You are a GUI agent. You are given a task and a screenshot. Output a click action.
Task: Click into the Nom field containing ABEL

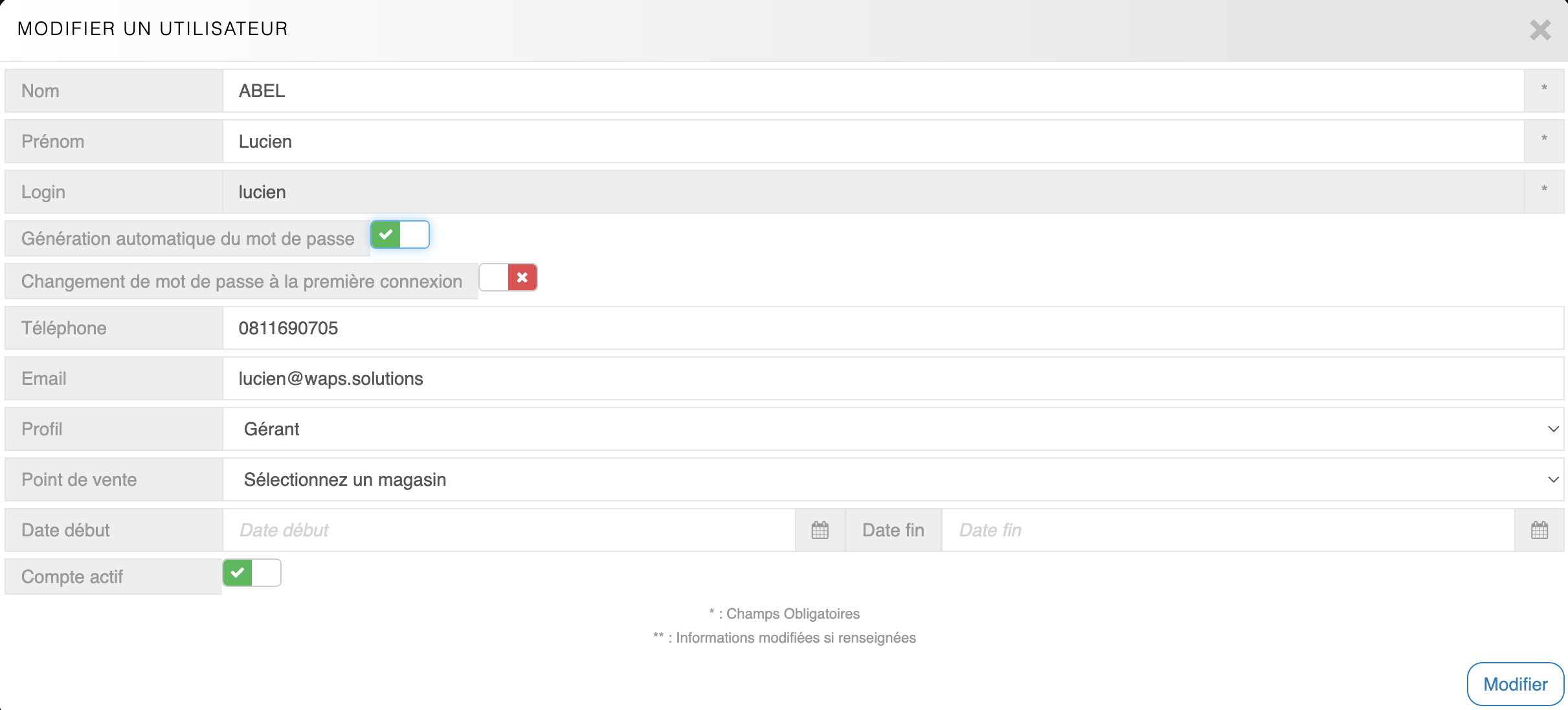873,91
